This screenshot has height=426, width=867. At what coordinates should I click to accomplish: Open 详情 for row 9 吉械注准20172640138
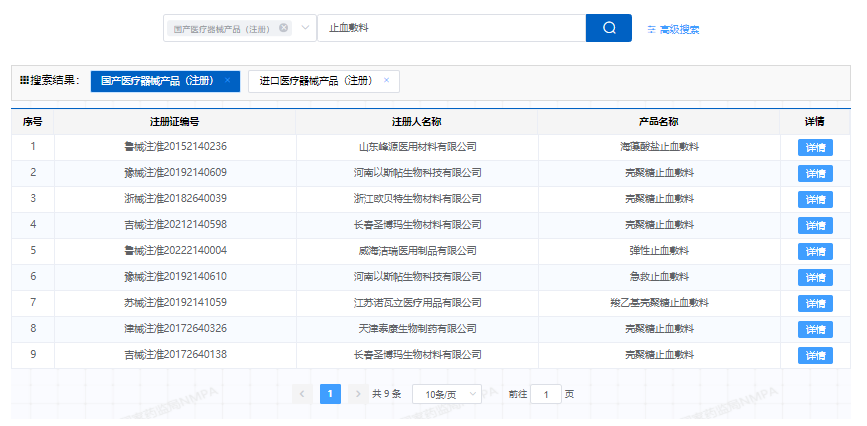point(815,355)
